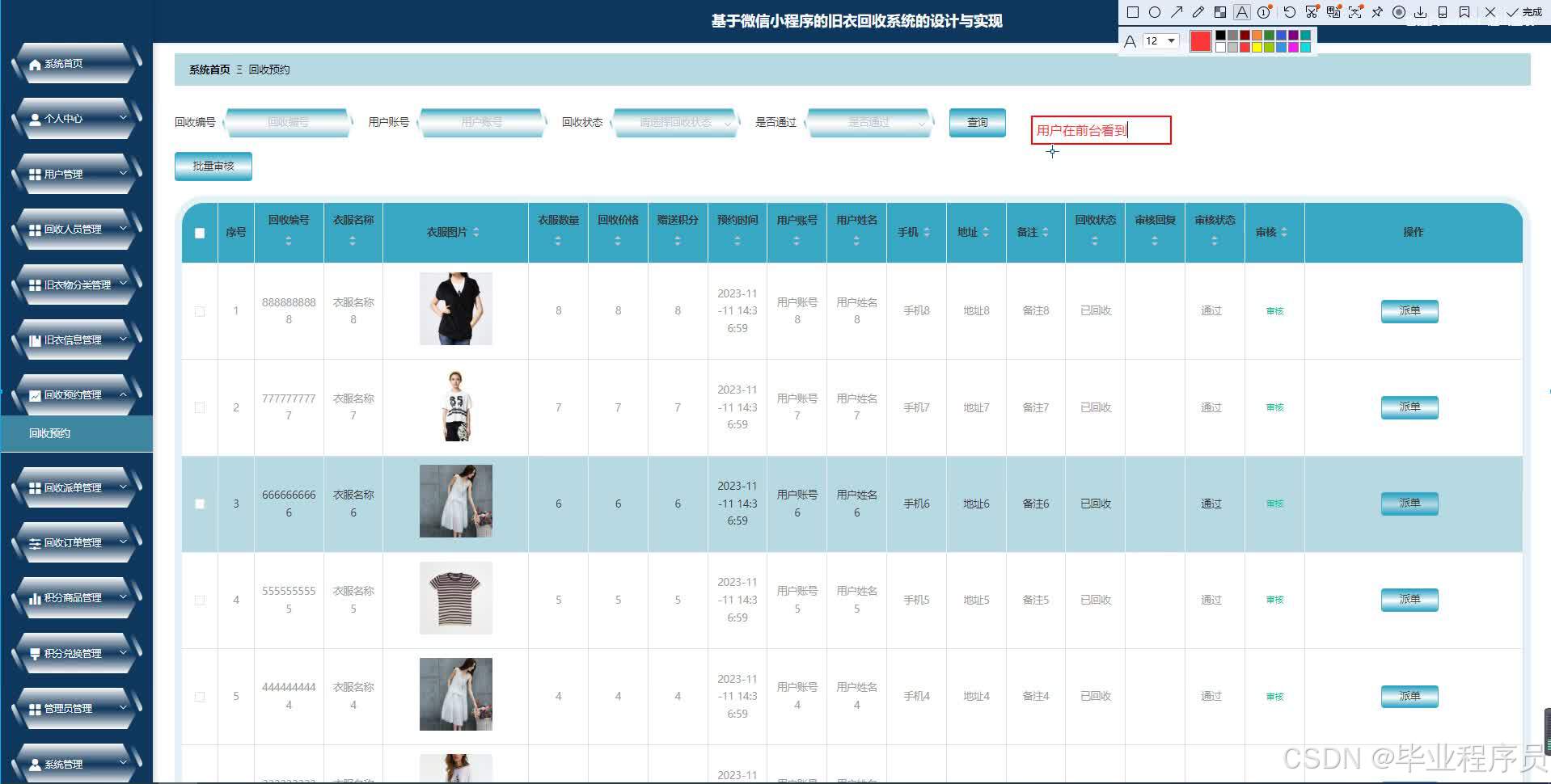
Task: Open the 回收订单管理 sidebar menu
Action: click(x=78, y=542)
